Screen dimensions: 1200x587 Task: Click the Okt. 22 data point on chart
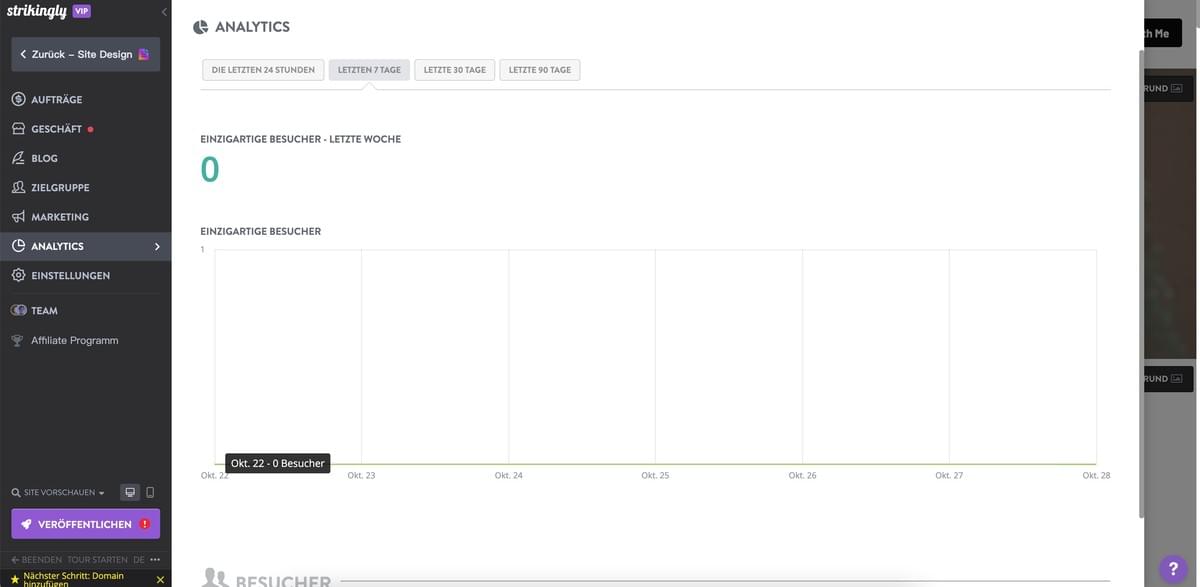[x=215, y=464]
